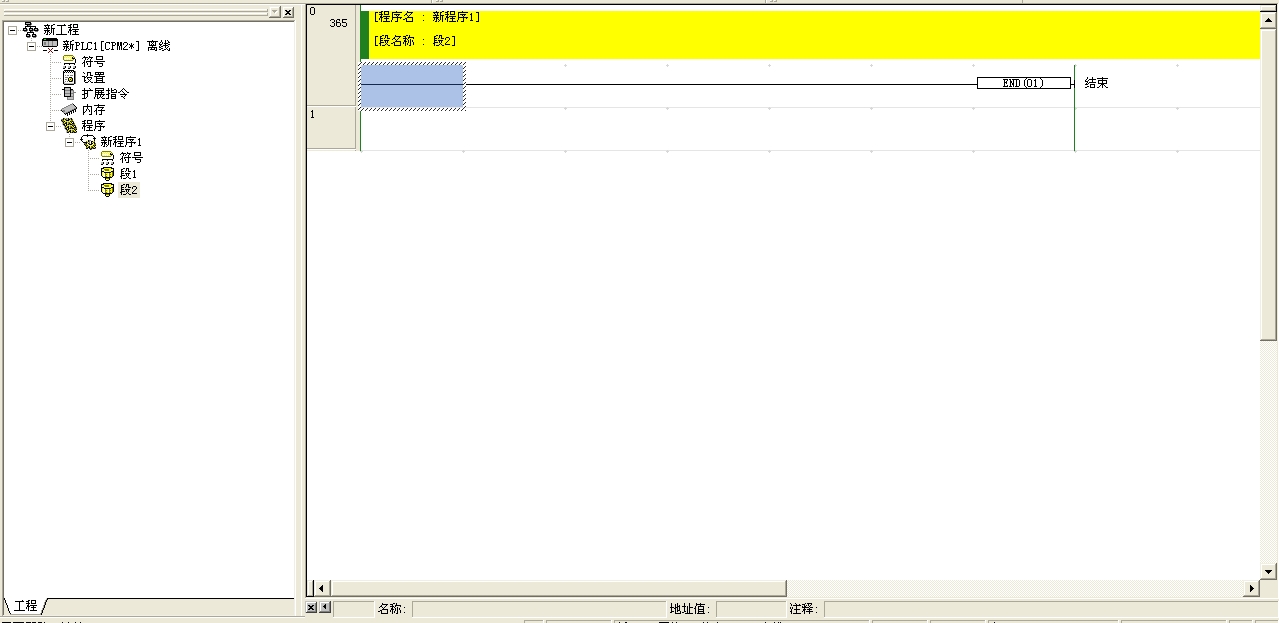Switch to the 工程 tab
This screenshot has width=1279, height=623.
25,606
